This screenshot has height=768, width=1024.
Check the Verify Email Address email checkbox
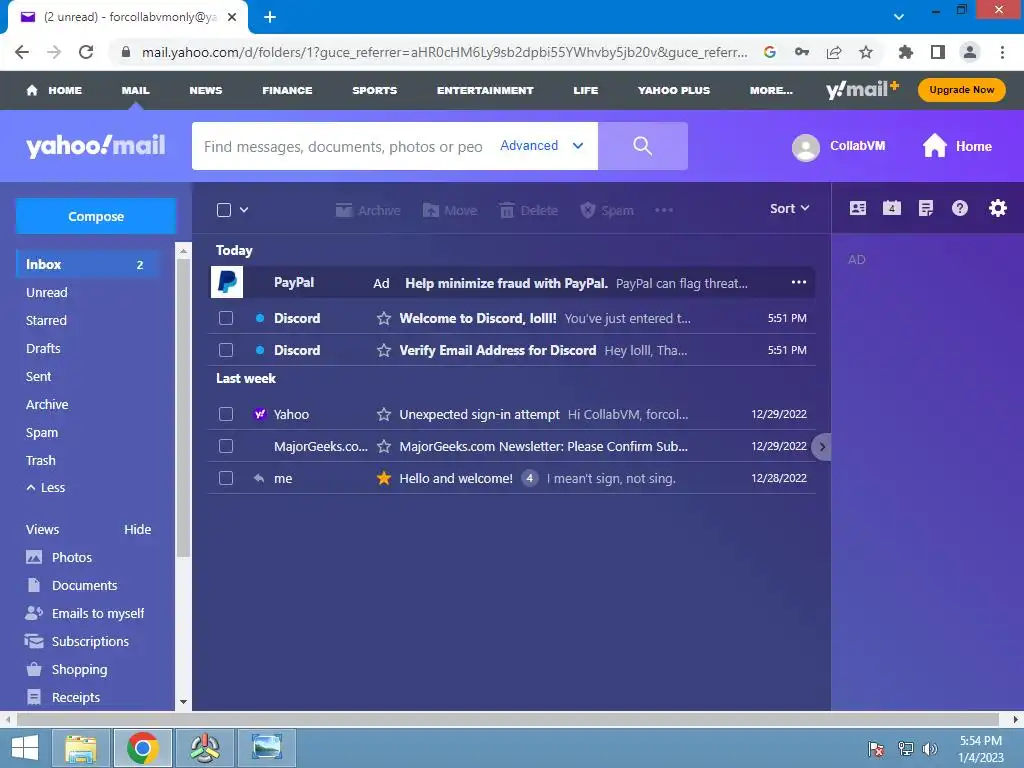click(x=226, y=350)
